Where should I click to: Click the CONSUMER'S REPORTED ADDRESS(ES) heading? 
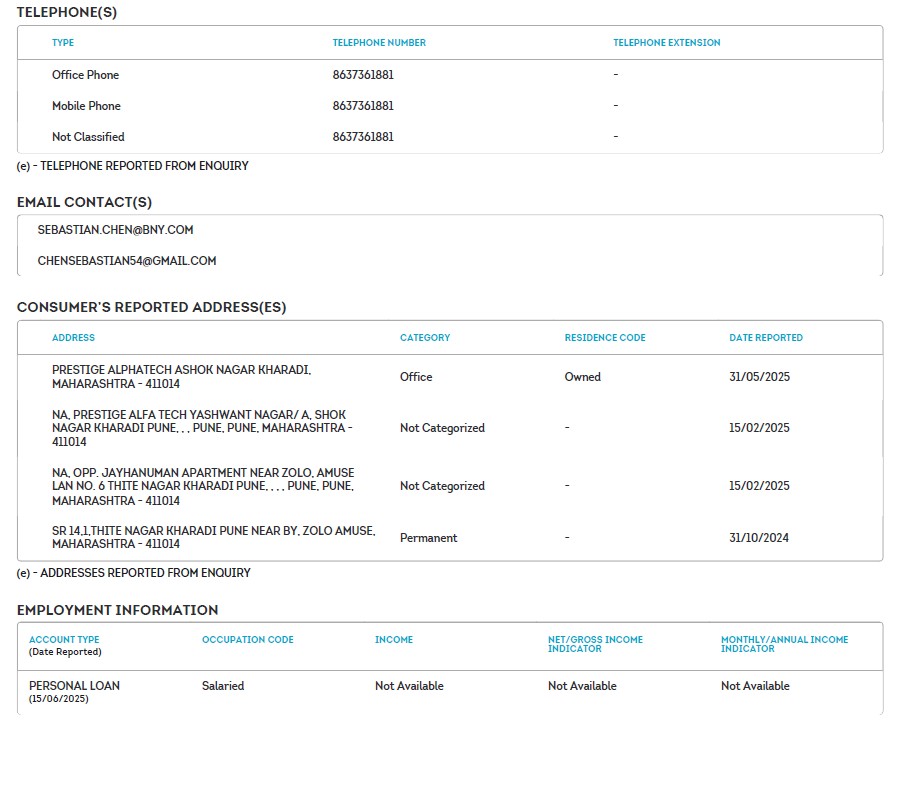[x=152, y=307]
